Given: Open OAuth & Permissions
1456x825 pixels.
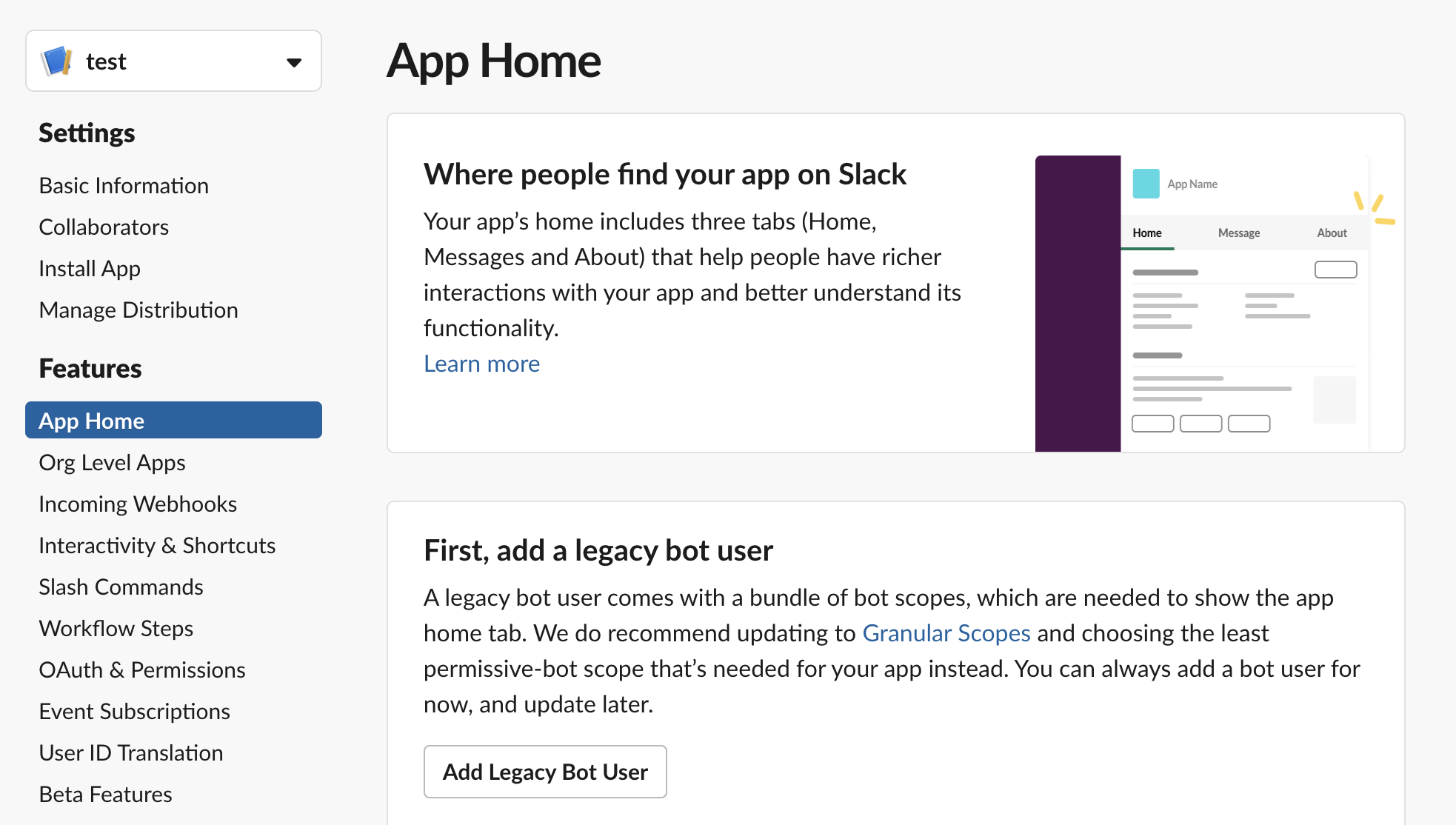Looking at the screenshot, I should pyautogui.click(x=142, y=669).
